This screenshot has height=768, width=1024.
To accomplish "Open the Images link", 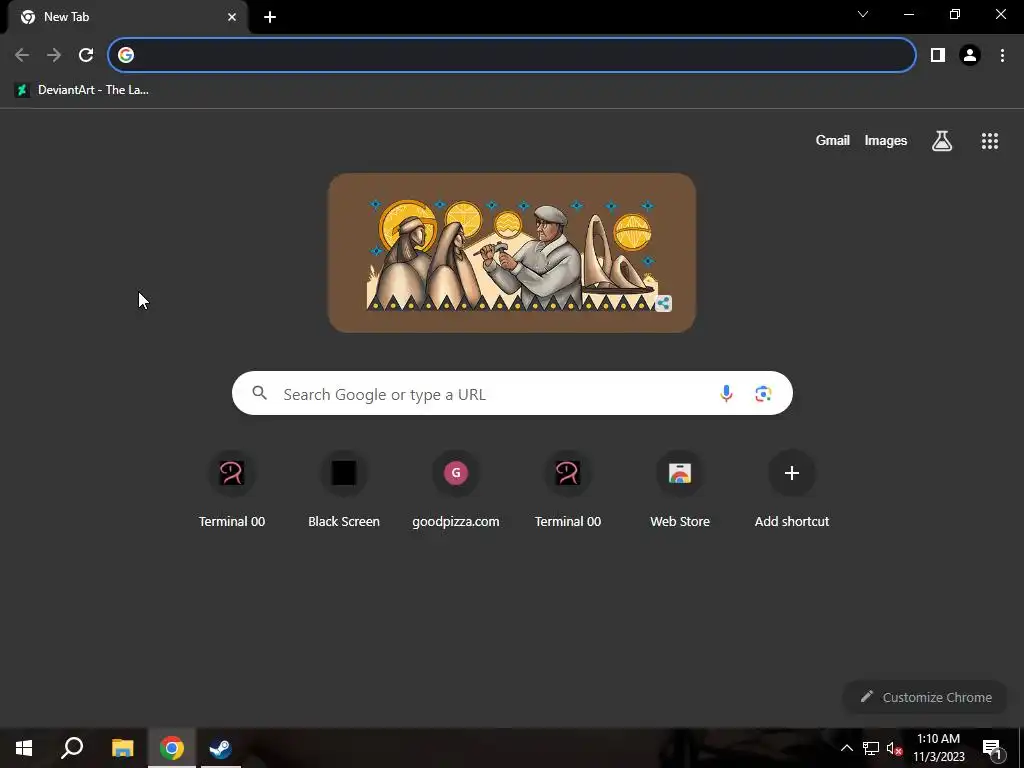I will [x=886, y=140].
